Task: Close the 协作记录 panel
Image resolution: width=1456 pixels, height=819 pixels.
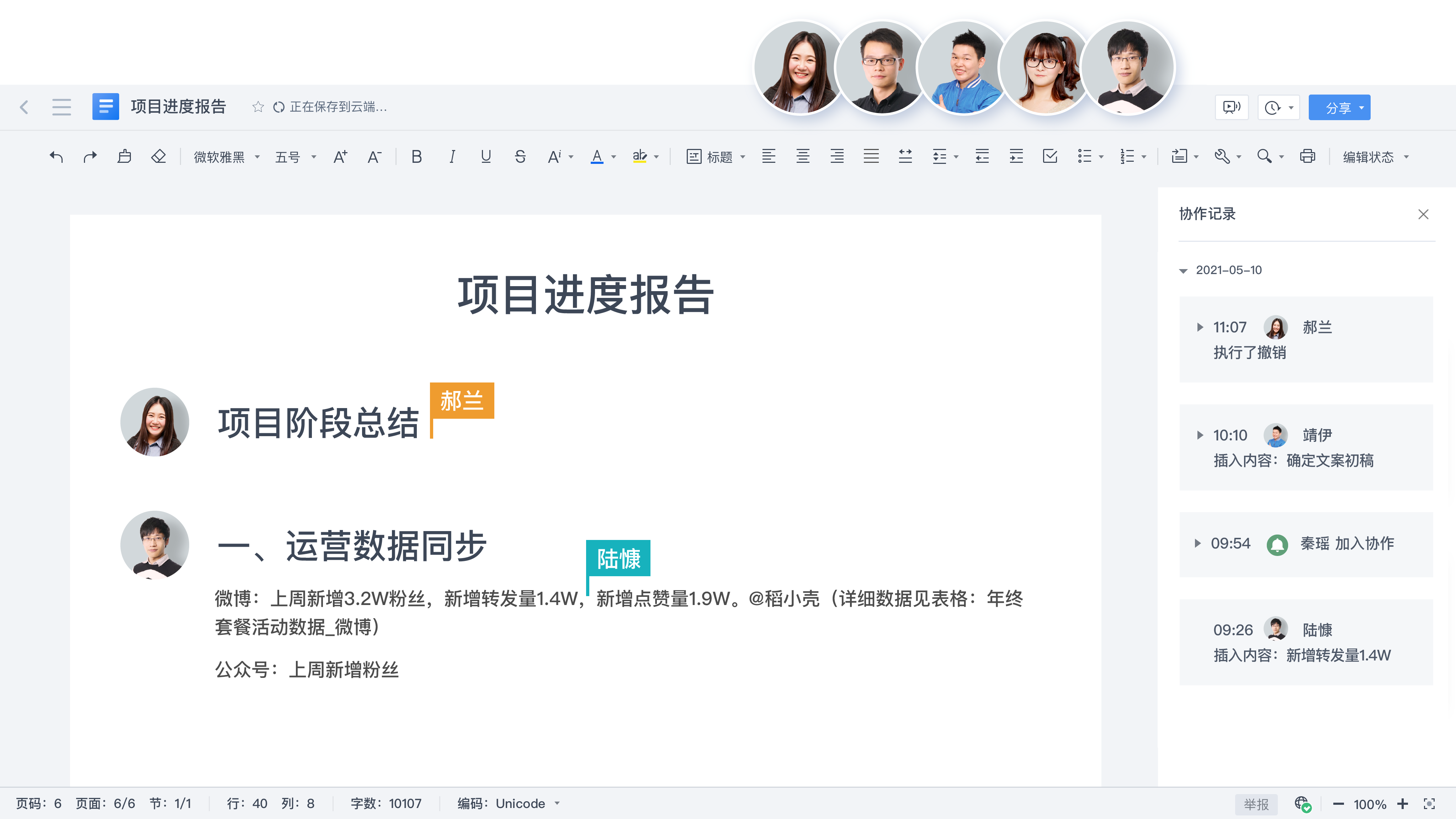Action: 1423,214
